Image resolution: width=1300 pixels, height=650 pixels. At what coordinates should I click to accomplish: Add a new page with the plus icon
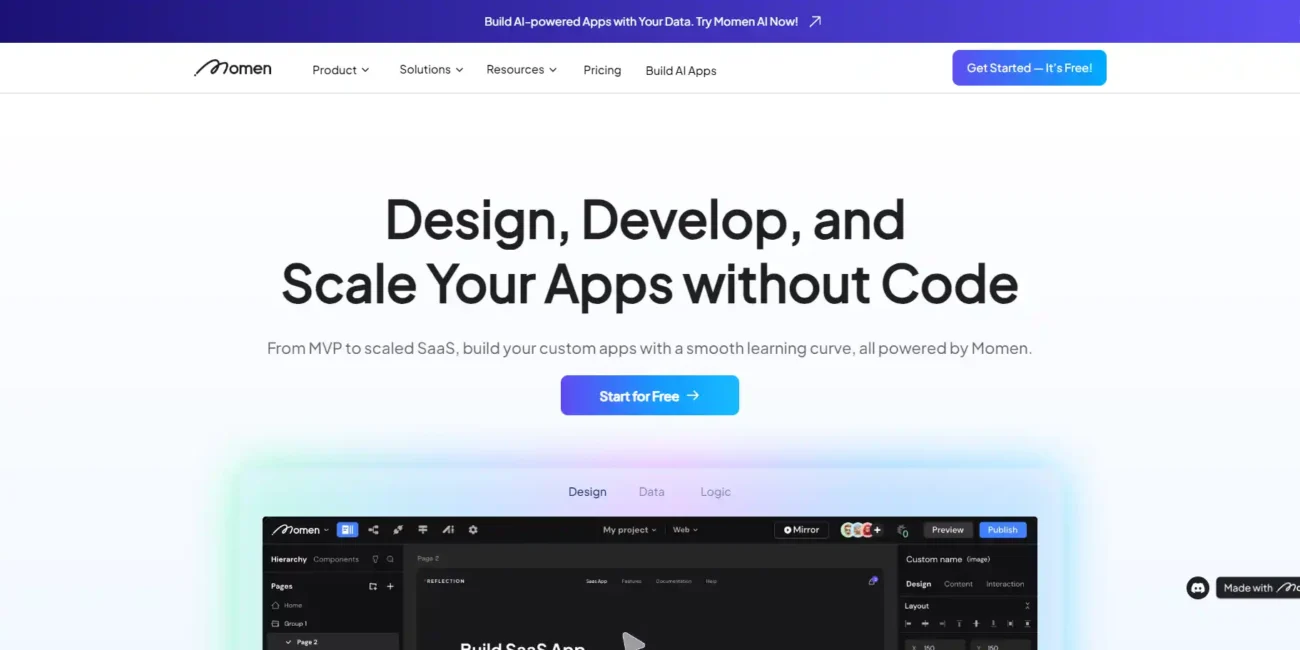(x=390, y=586)
